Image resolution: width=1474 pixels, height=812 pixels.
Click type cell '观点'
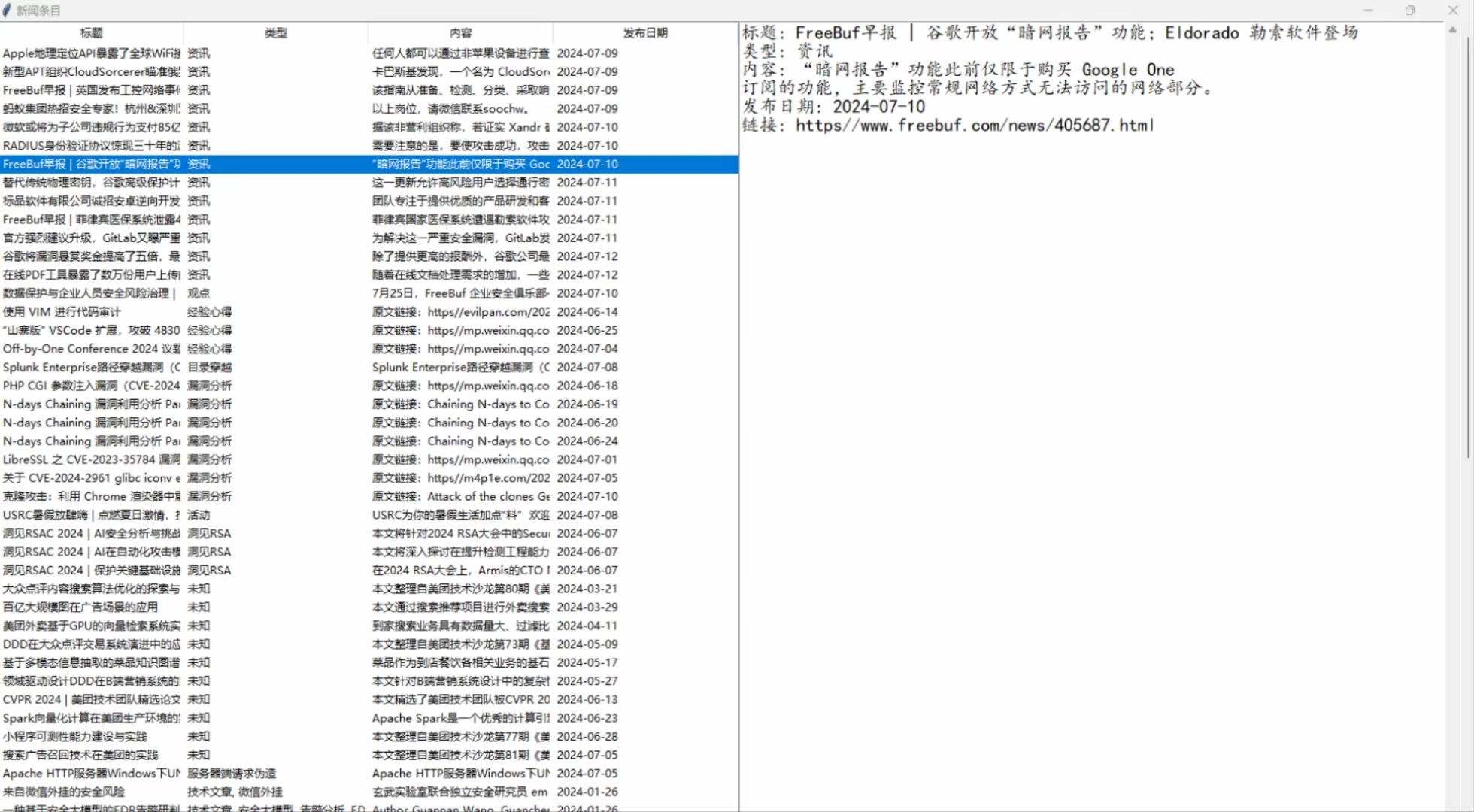(199, 293)
